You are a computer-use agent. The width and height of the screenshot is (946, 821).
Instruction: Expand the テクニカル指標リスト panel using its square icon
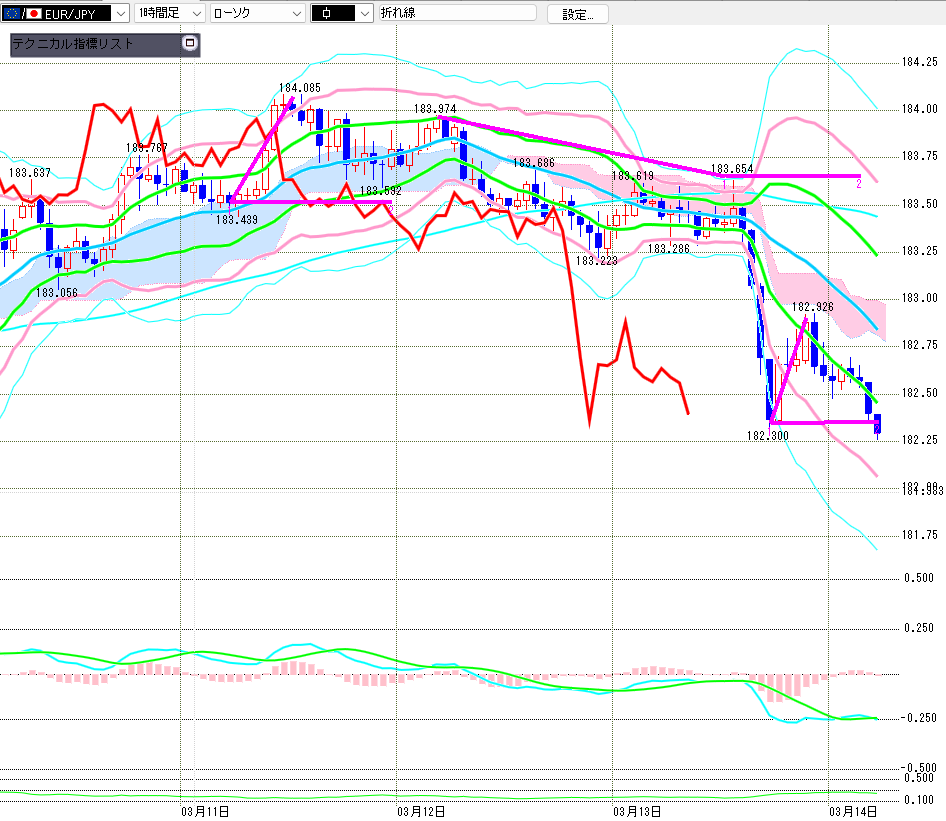tap(190, 44)
